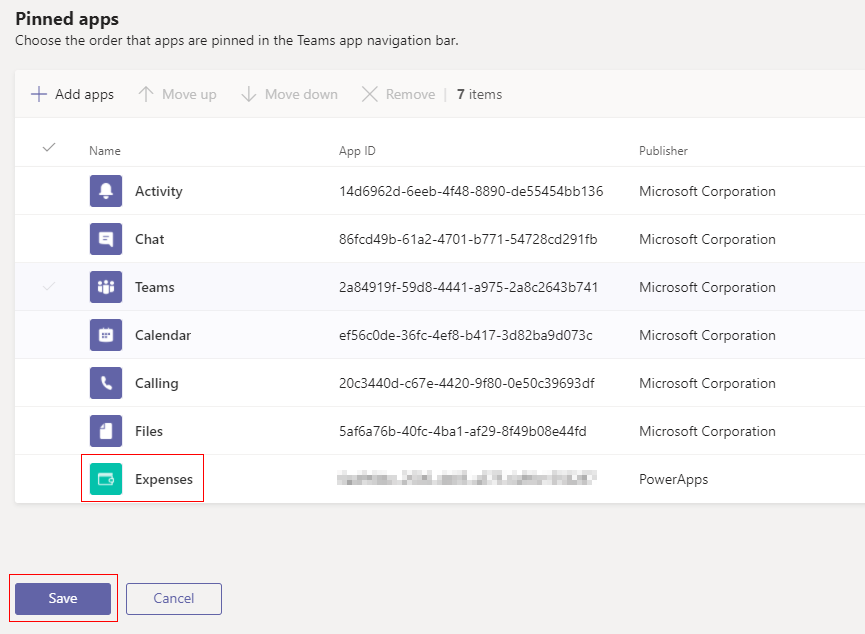Toggle the Teams row selection checkmark
The height and width of the screenshot is (634, 865).
49,286
